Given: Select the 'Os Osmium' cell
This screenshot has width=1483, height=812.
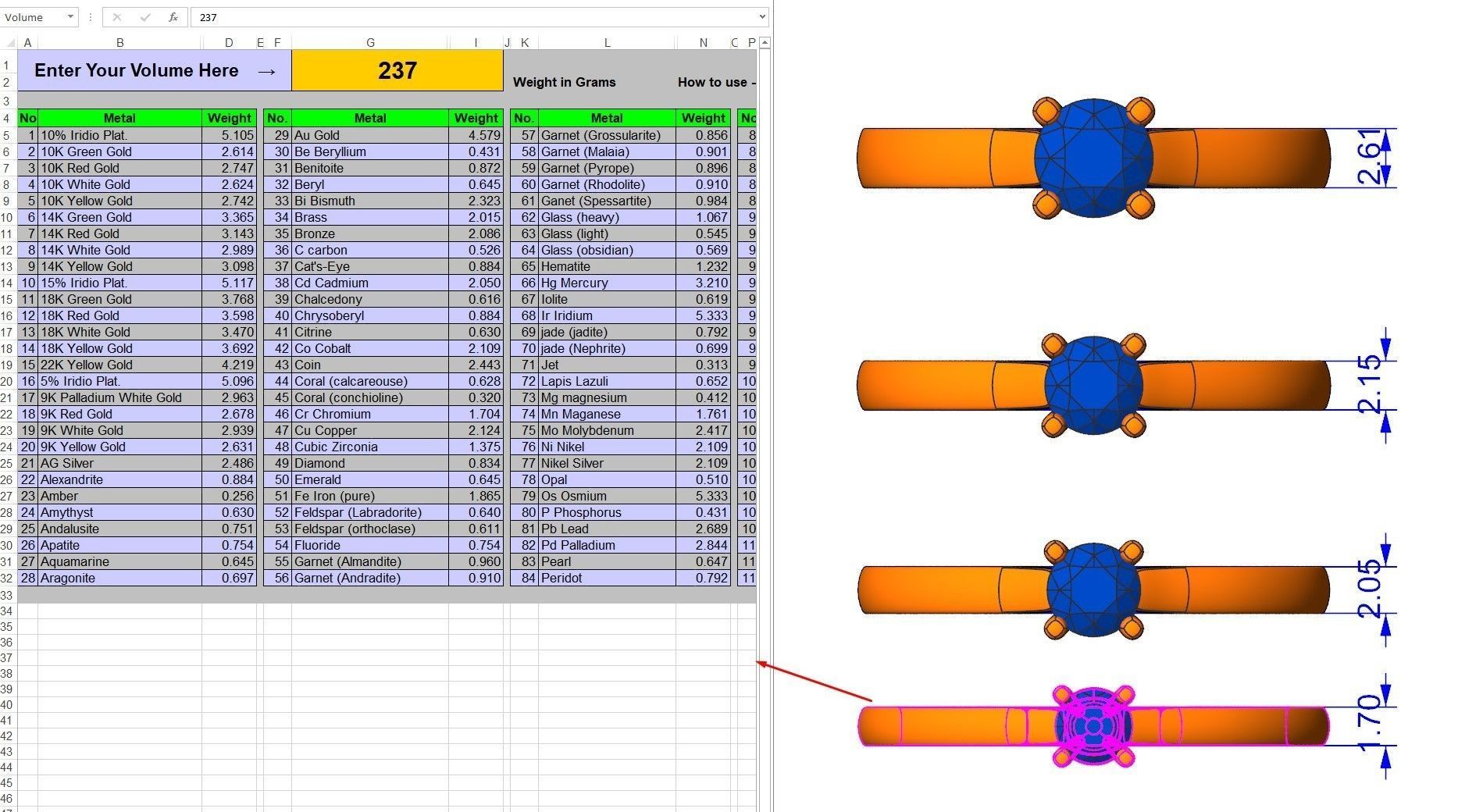Looking at the screenshot, I should pos(607,496).
